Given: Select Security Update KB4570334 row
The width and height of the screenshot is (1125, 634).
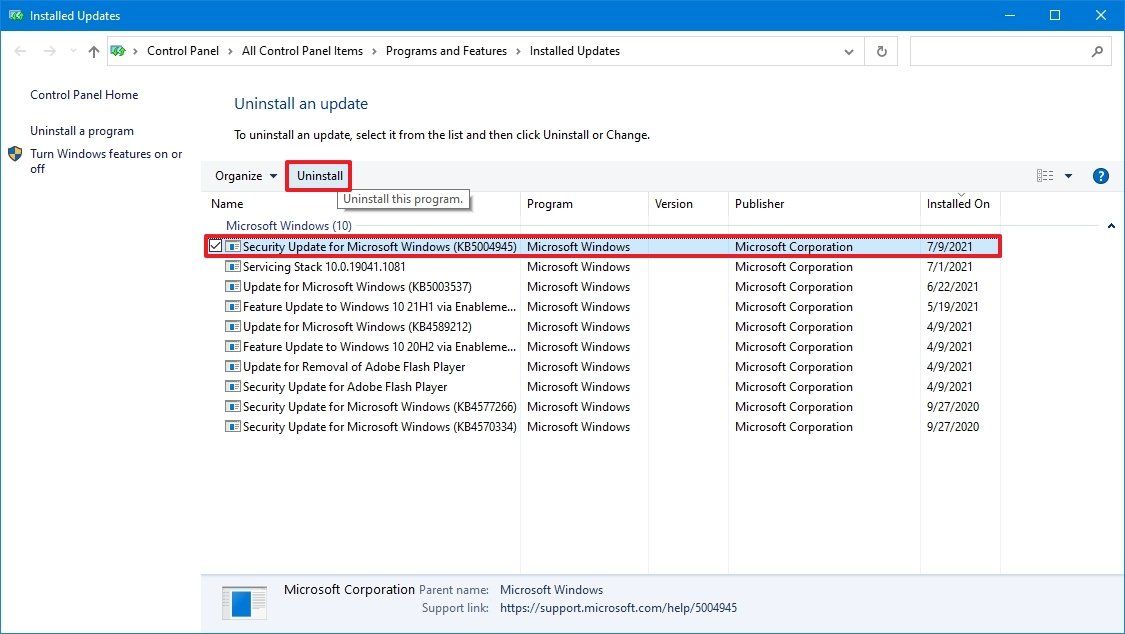Looking at the screenshot, I should pyautogui.click(x=602, y=427).
